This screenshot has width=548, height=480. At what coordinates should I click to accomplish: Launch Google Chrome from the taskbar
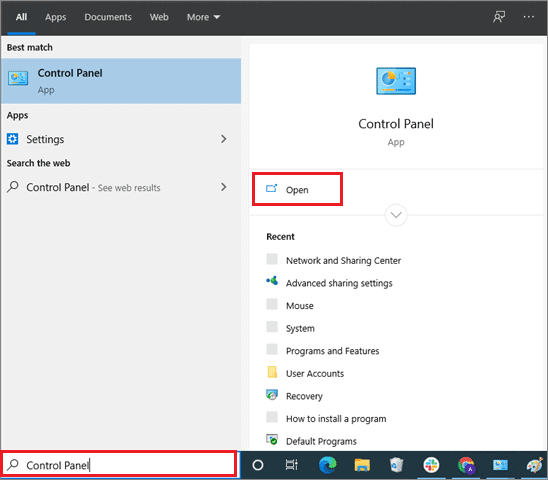[466, 465]
